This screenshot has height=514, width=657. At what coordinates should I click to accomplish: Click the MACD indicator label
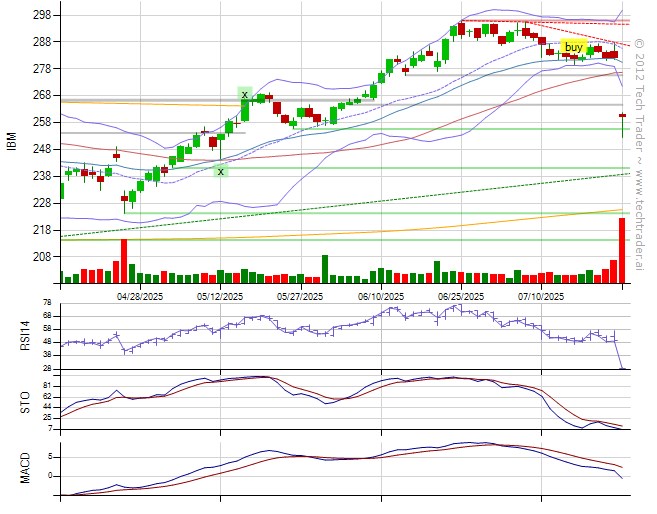(25, 468)
